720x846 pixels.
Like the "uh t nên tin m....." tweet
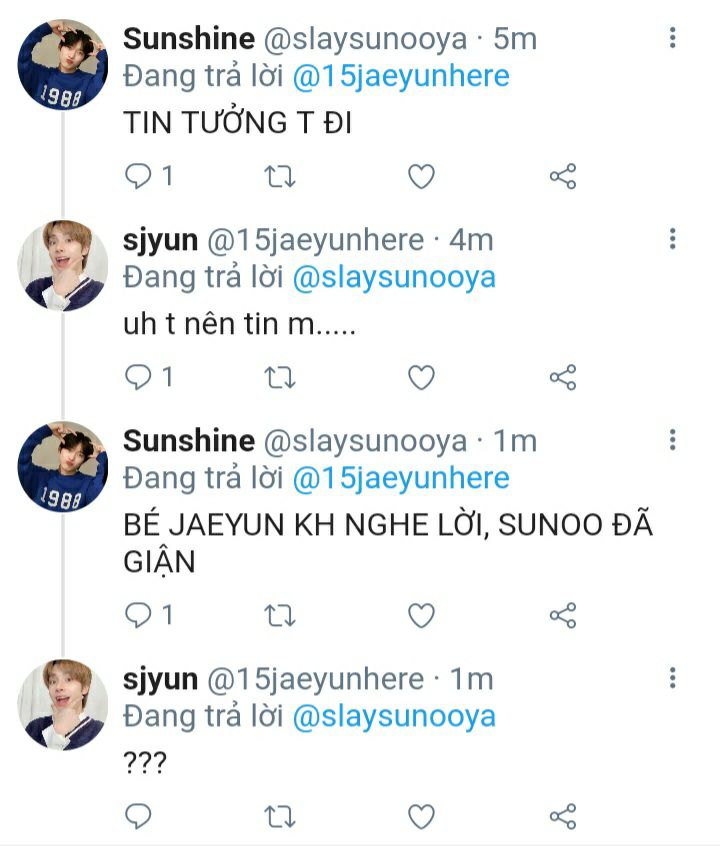[x=421, y=377]
